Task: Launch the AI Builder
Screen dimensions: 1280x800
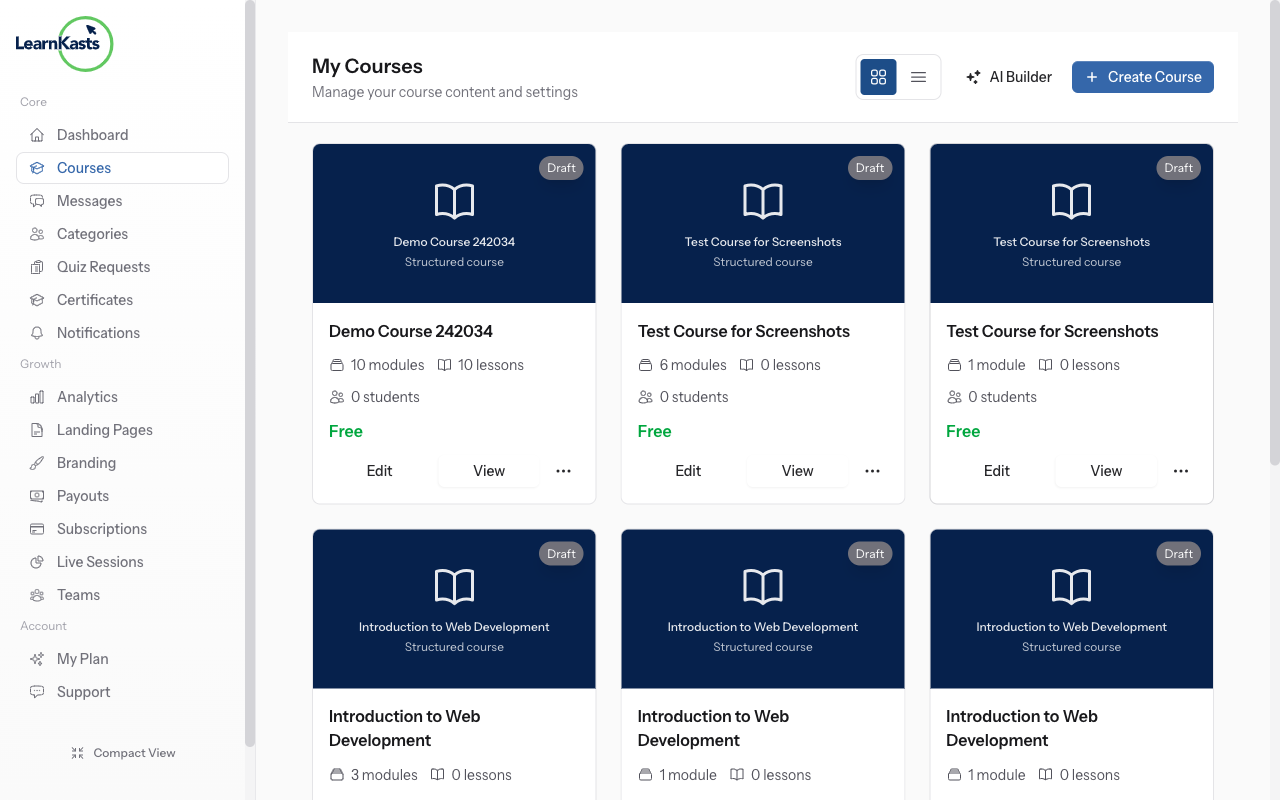Action: click(1009, 76)
